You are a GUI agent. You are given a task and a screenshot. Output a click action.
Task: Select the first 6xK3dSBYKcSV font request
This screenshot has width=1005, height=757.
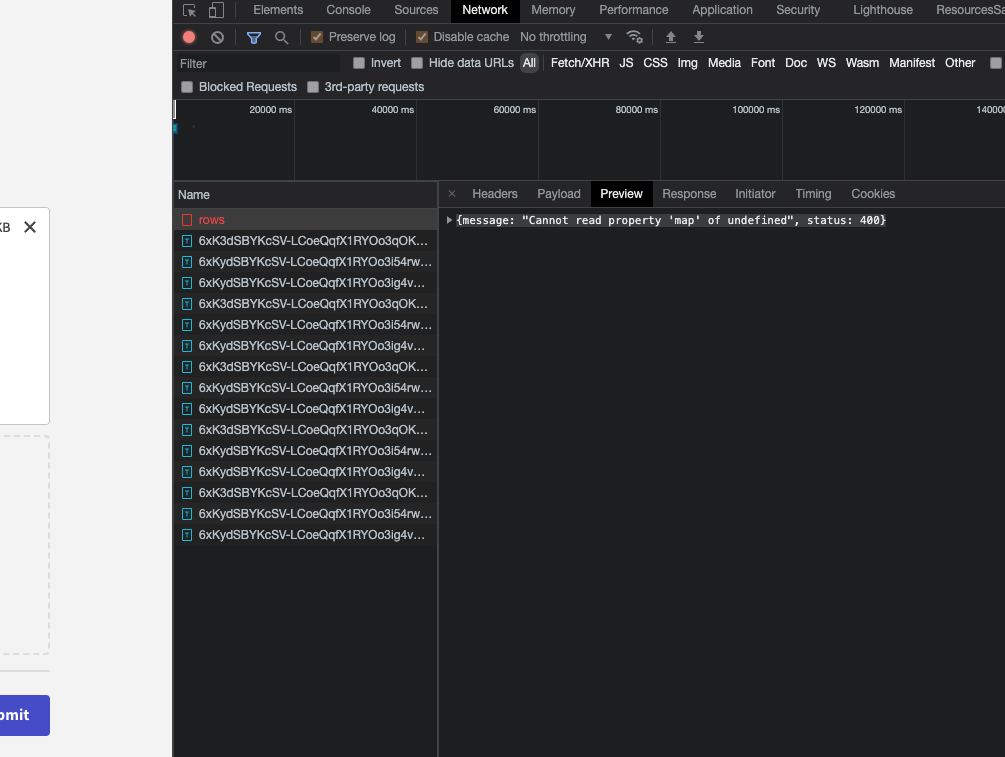(306, 241)
